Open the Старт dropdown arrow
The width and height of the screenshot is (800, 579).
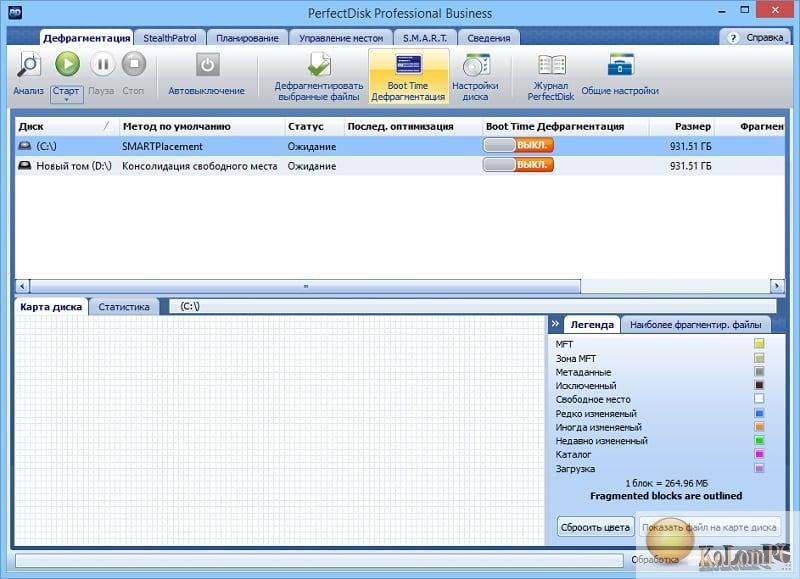(66, 100)
